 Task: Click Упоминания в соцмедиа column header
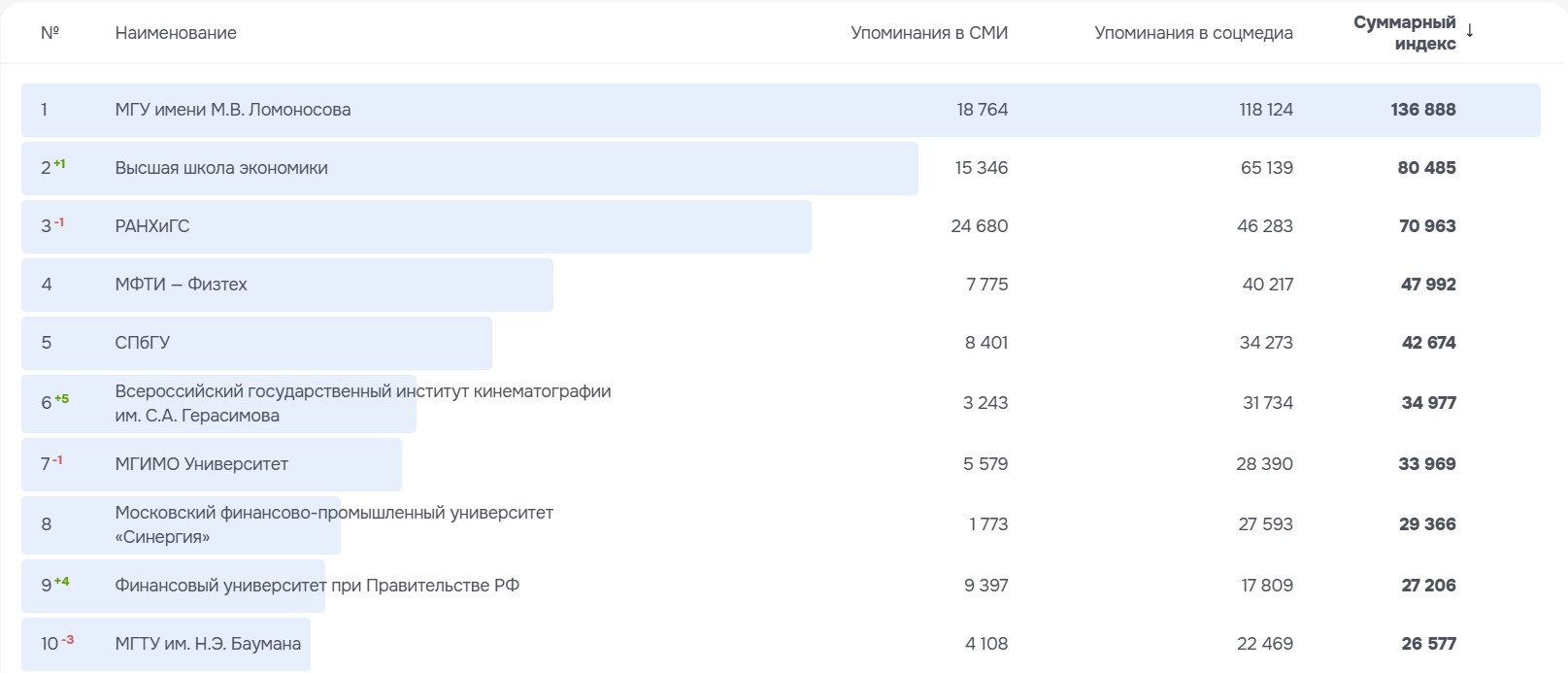coord(1193,33)
